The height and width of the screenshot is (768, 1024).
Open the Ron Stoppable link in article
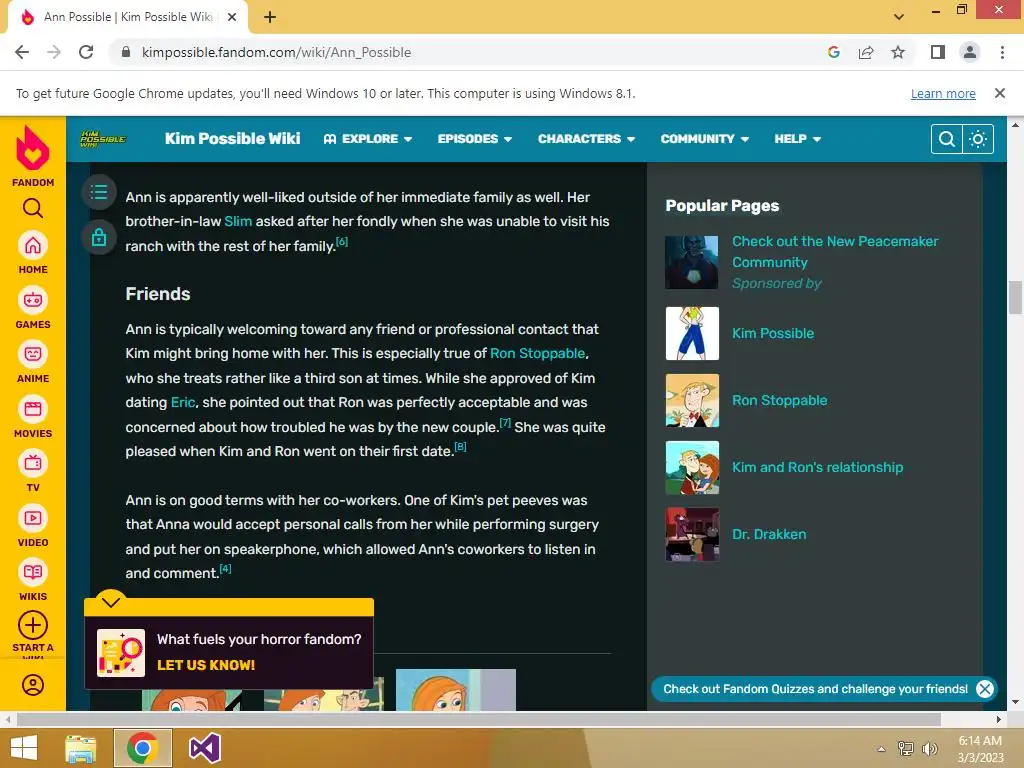coord(537,353)
